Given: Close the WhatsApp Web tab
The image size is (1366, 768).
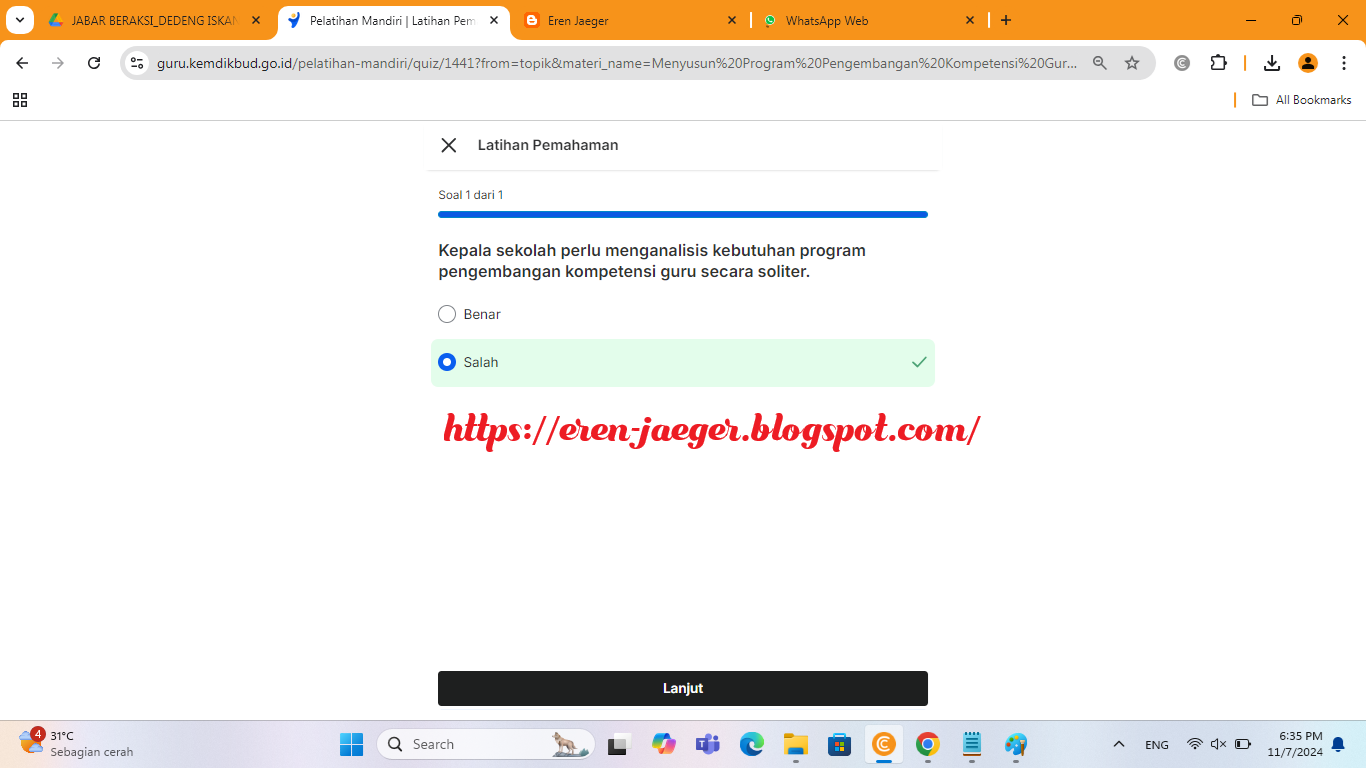Looking at the screenshot, I should tap(970, 20).
